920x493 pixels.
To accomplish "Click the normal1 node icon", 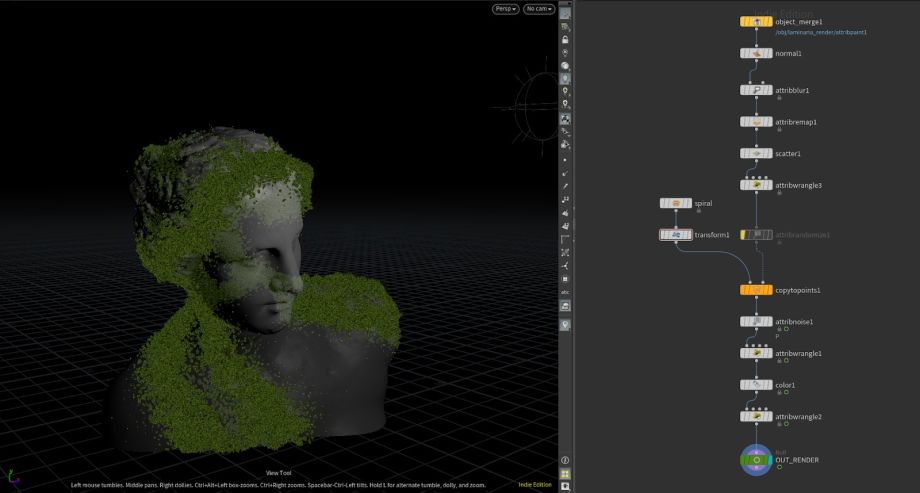I will 756,53.
